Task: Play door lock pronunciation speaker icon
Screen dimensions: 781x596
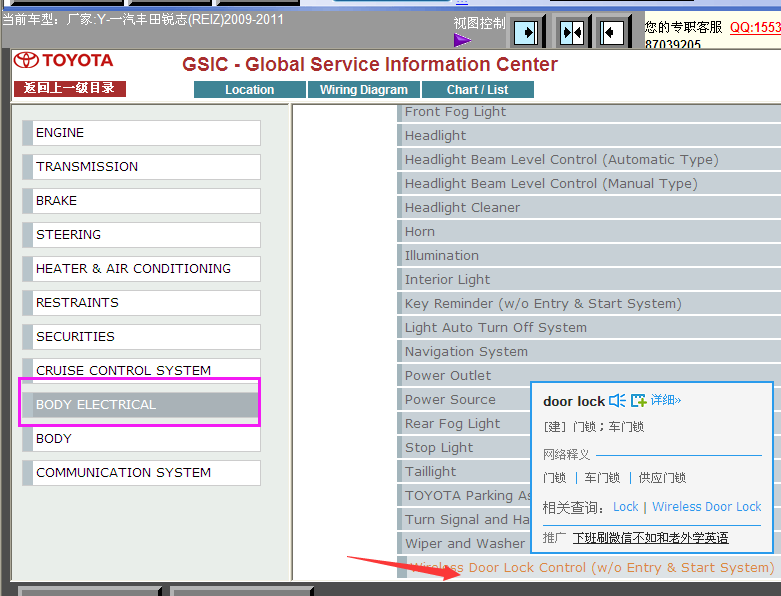Action: coord(617,400)
